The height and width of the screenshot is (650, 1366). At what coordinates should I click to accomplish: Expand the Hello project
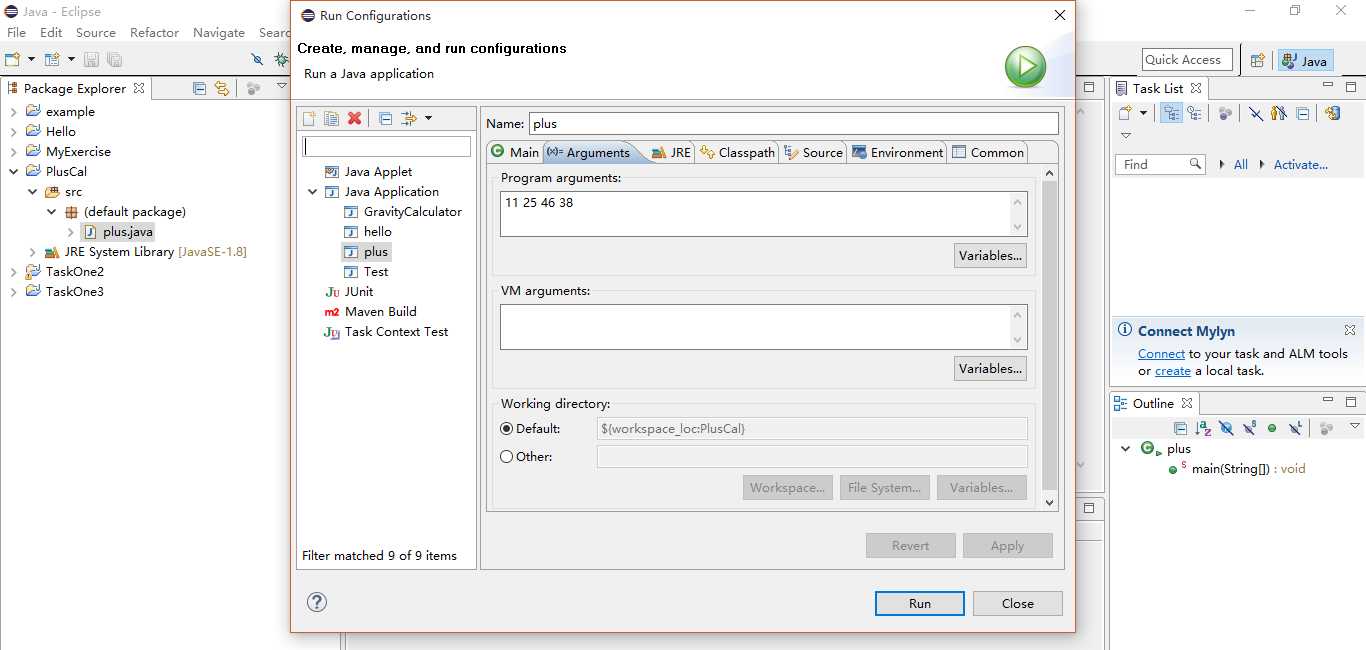point(13,132)
